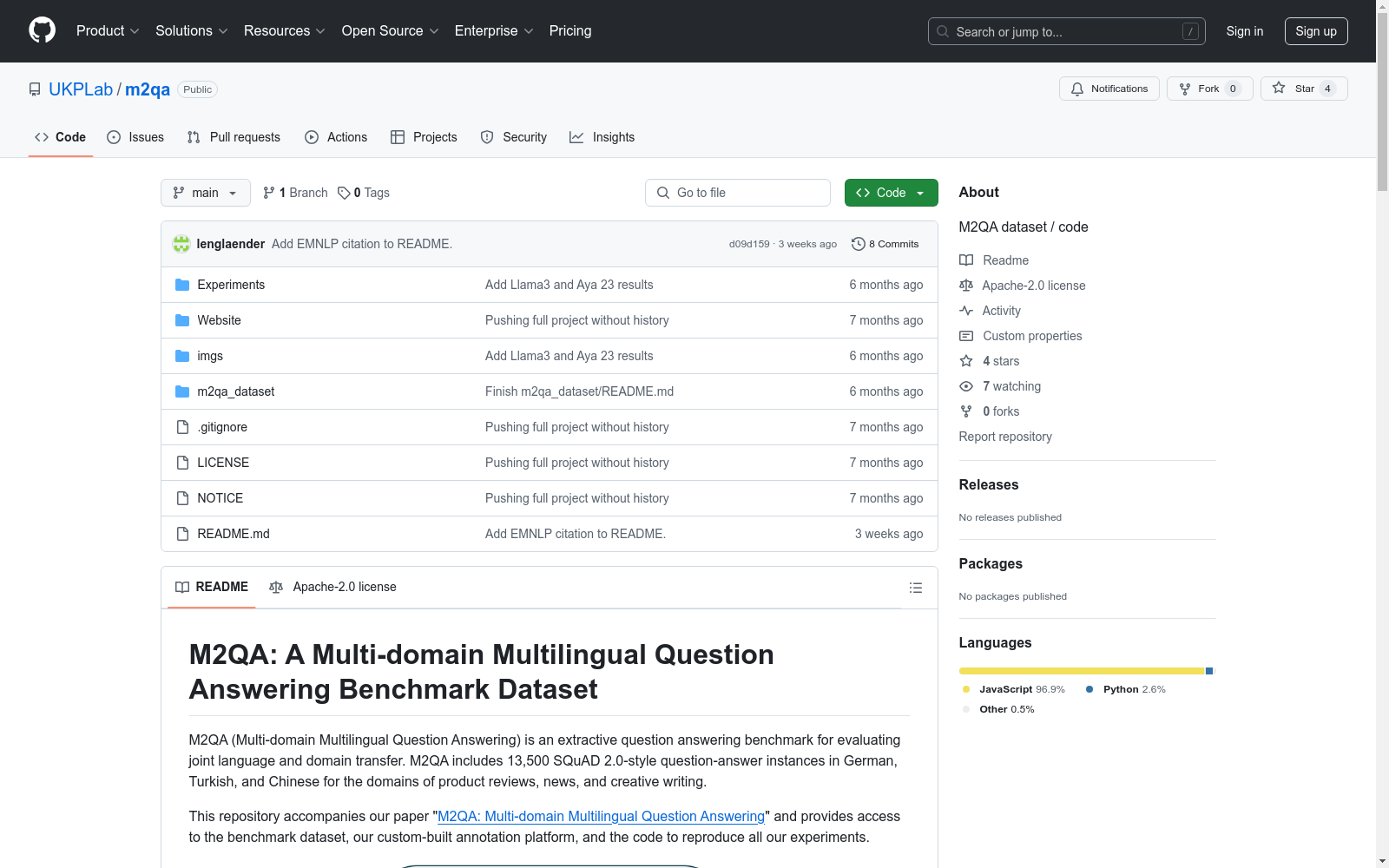The width and height of the screenshot is (1389, 868).
Task: Click the license scale icon in About
Action: [x=966, y=286]
